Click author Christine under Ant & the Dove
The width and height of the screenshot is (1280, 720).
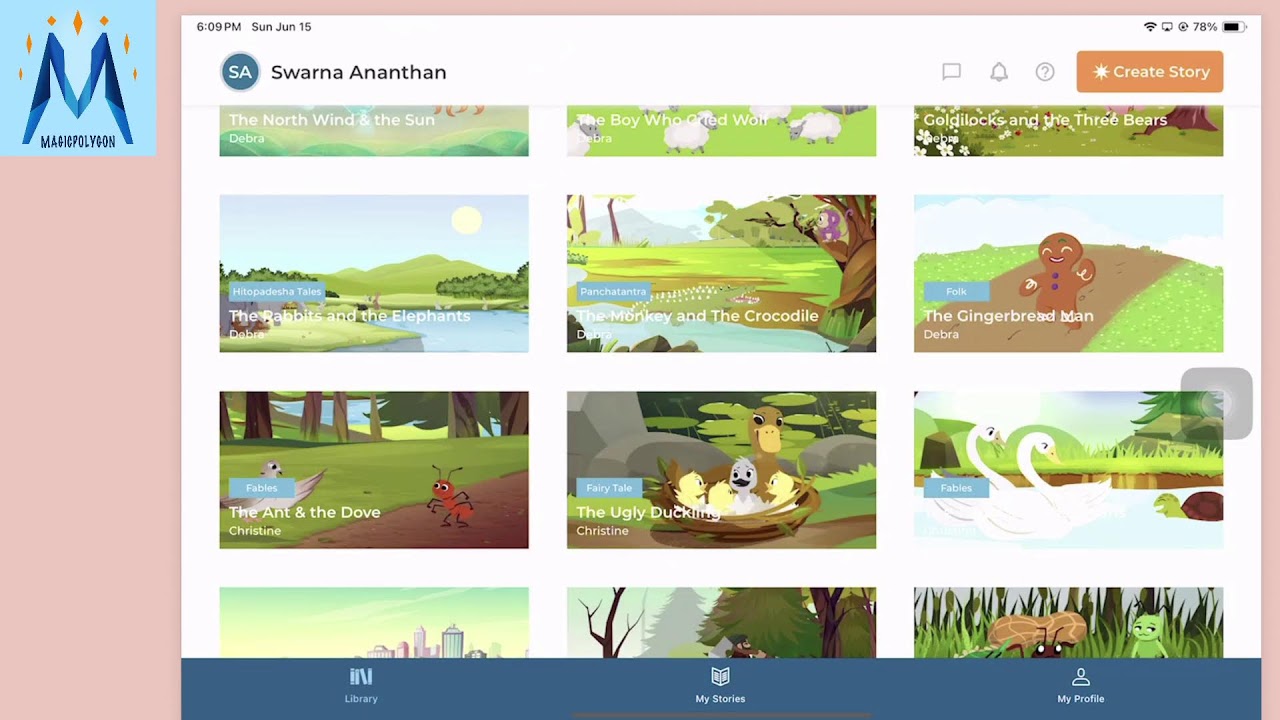coord(255,531)
